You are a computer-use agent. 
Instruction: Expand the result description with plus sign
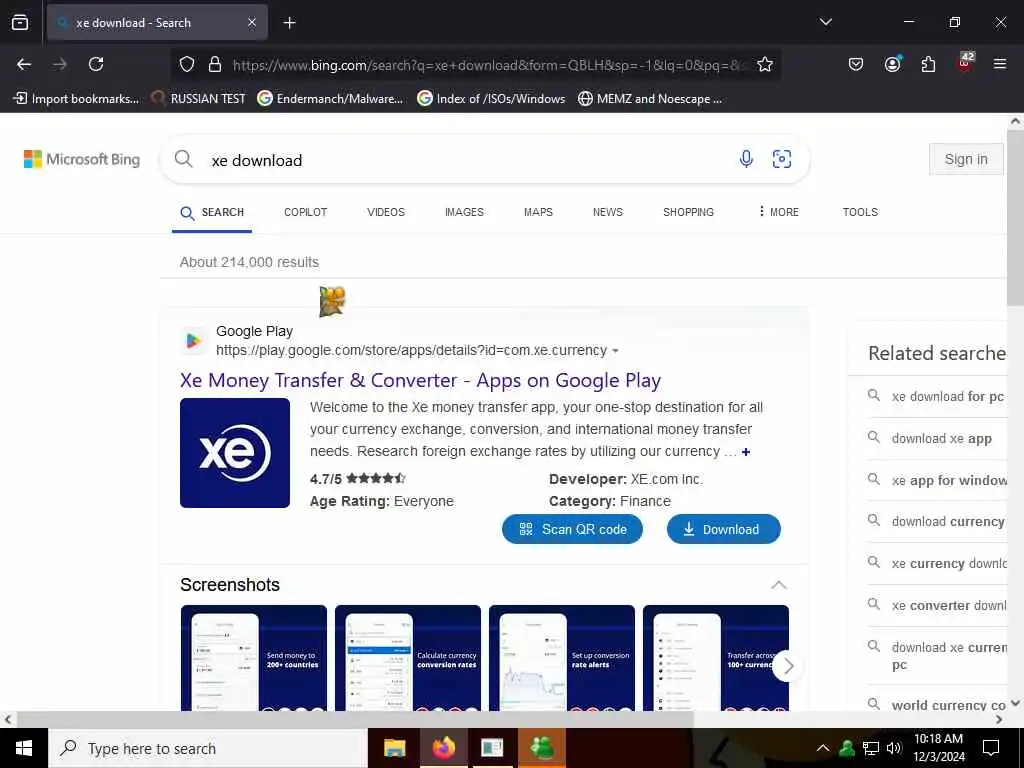(746, 452)
